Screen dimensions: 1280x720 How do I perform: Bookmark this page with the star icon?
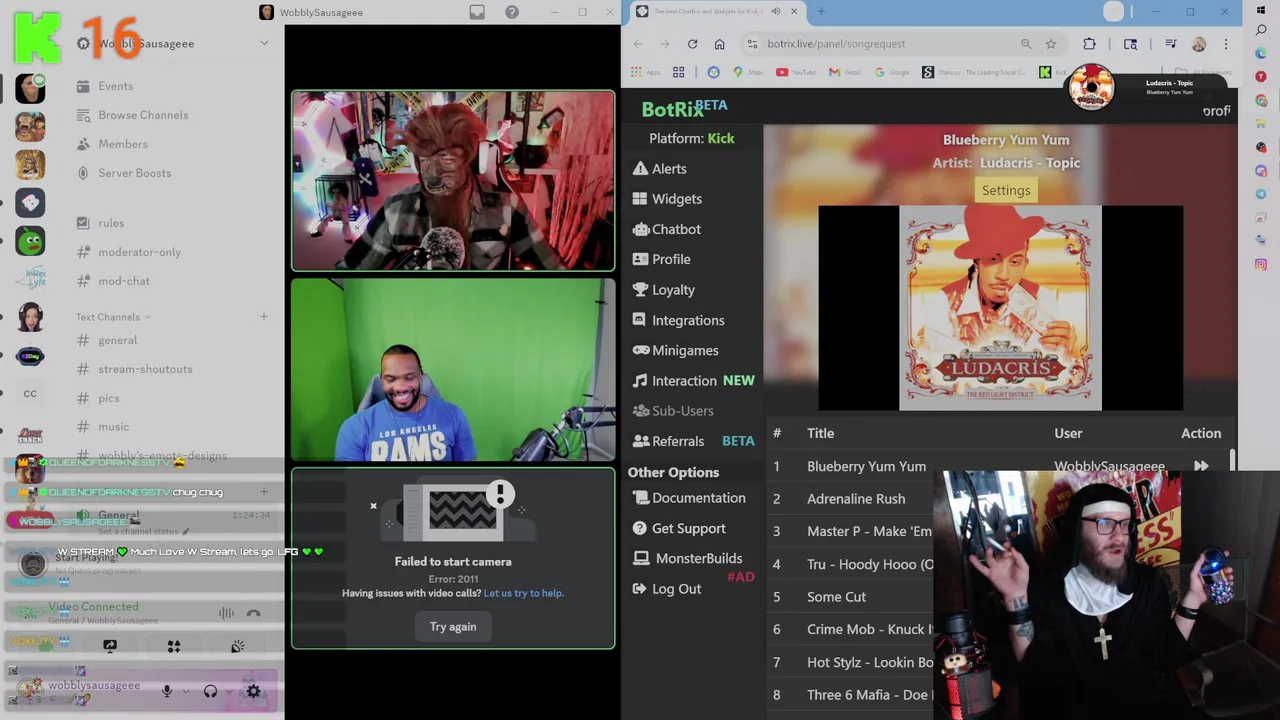click(x=1051, y=44)
